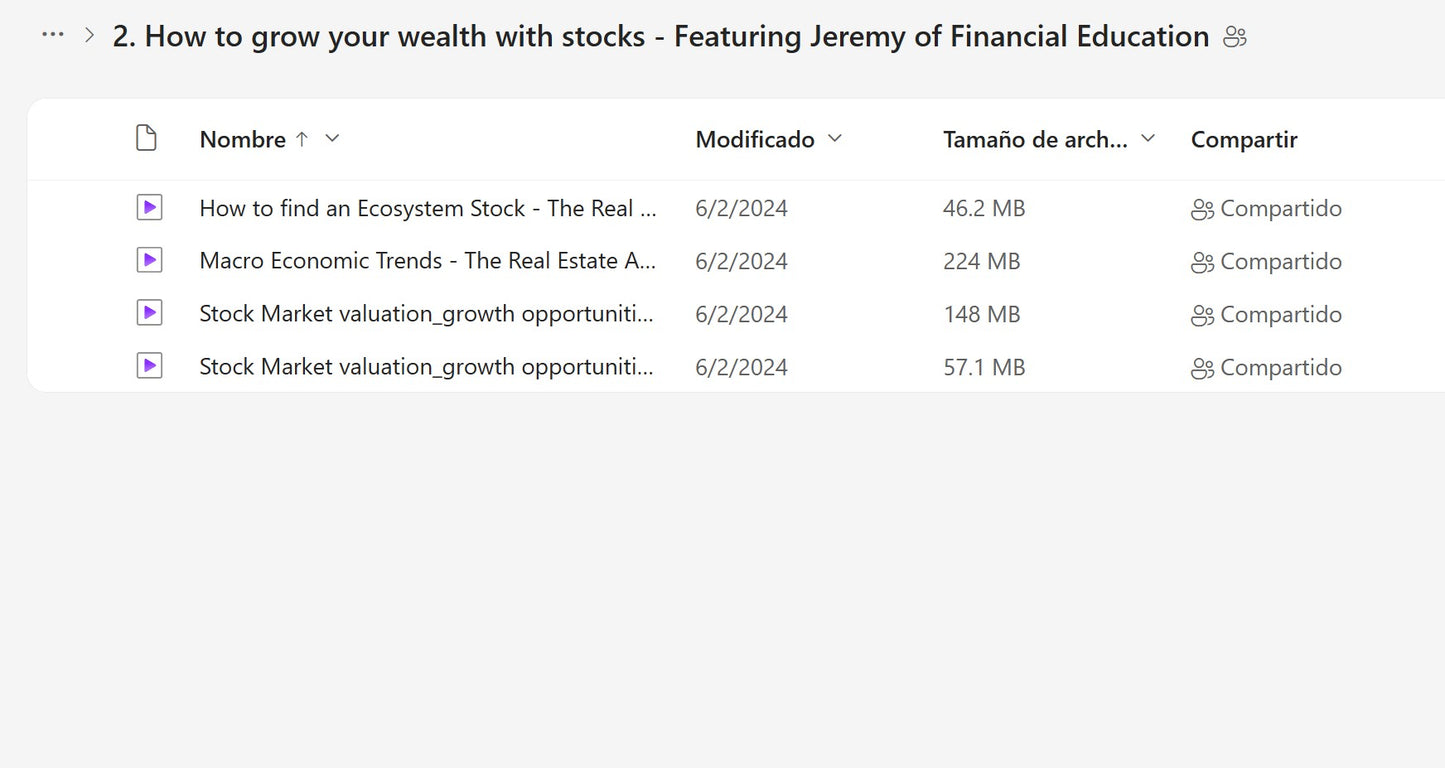The image size is (1445, 768).
Task: Open the 57.1 MB Stock Market valuation video
Action: [x=427, y=367]
